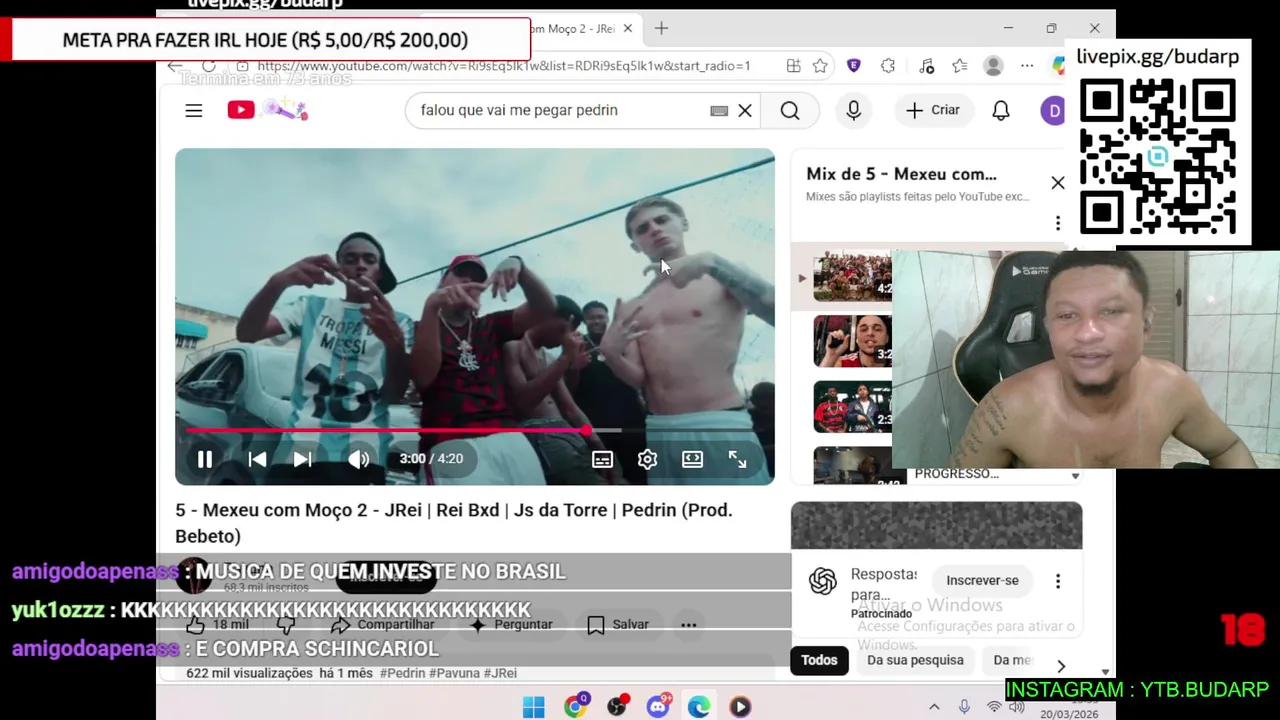This screenshot has height=720, width=1280.
Task: Show hidden system tray icons
Action: (x=934, y=707)
